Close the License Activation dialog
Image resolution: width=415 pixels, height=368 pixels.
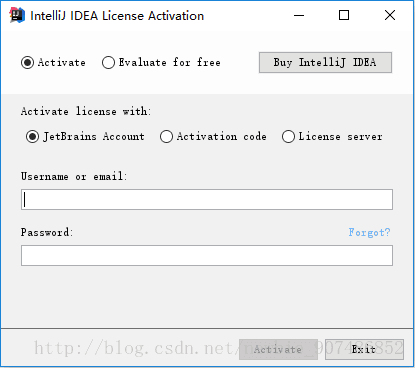point(390,15)
